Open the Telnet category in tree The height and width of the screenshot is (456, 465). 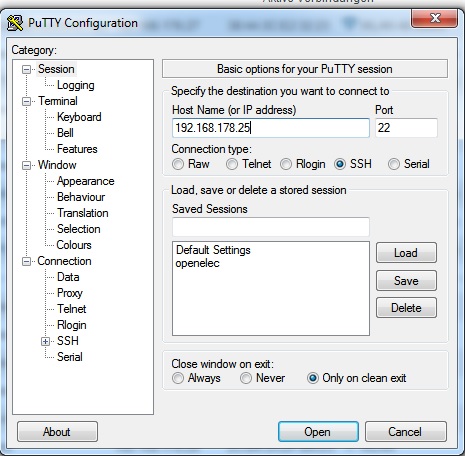(71, 309)
